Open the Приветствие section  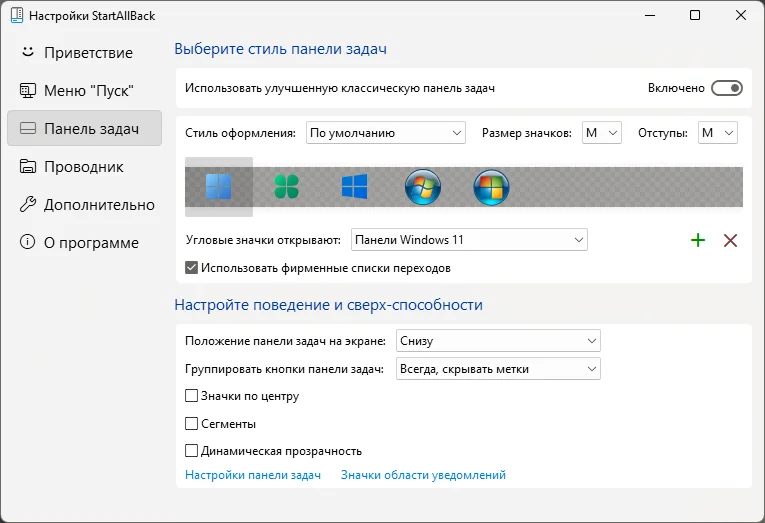click(x=84, y=52)
